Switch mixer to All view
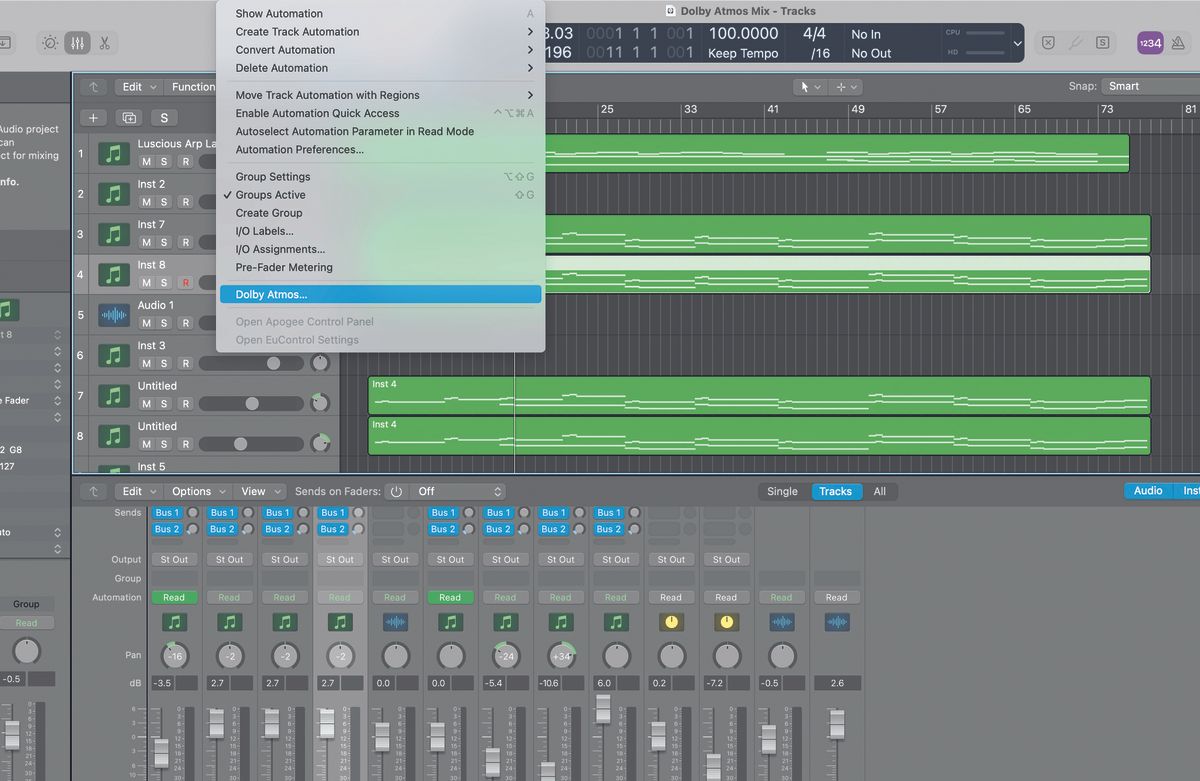Image resolution: width=1200 pixels, height=781 pixels. point(880,491)
